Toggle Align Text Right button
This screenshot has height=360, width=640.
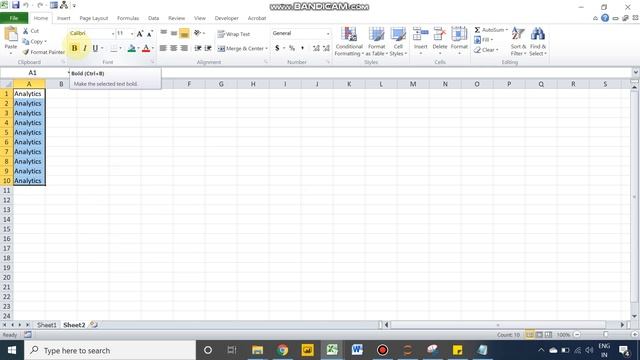tap(184, 48)
